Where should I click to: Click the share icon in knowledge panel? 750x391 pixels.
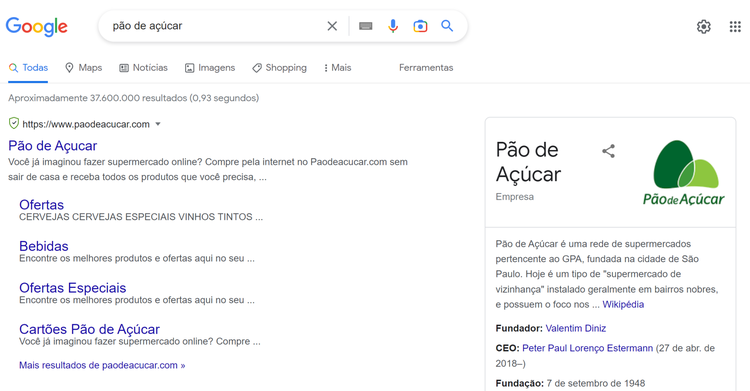(608, 151)
